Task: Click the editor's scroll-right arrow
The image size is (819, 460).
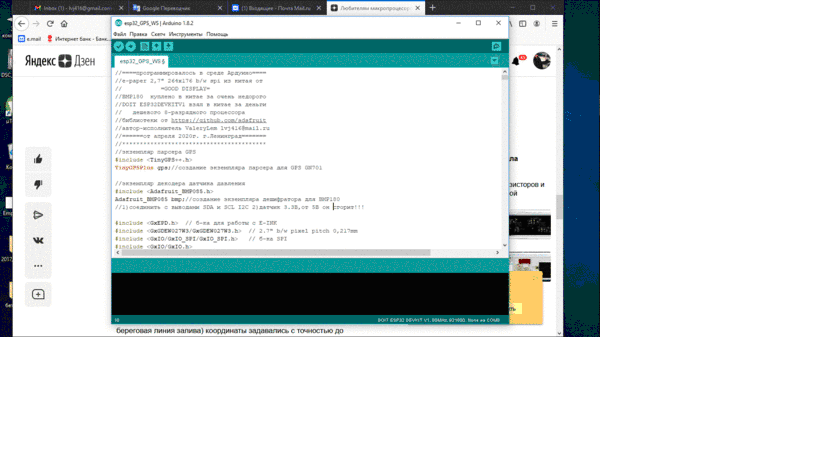Action: click(497, 252)
